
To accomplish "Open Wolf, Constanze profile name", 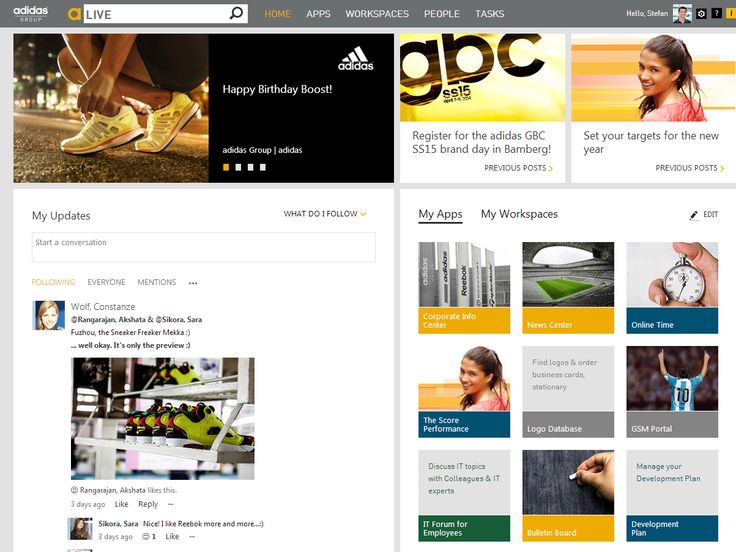I will (x=103, y=307).
